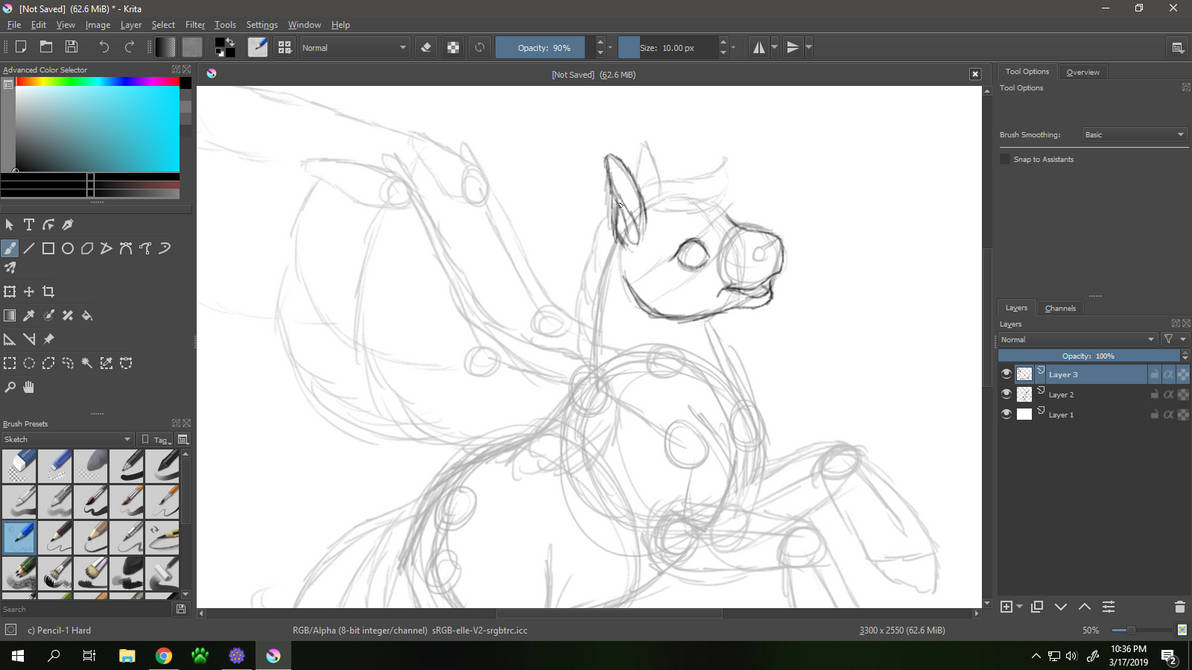Open layer properties icon
Screen dimensions: 1192x670
click(x=1109, y=607)
